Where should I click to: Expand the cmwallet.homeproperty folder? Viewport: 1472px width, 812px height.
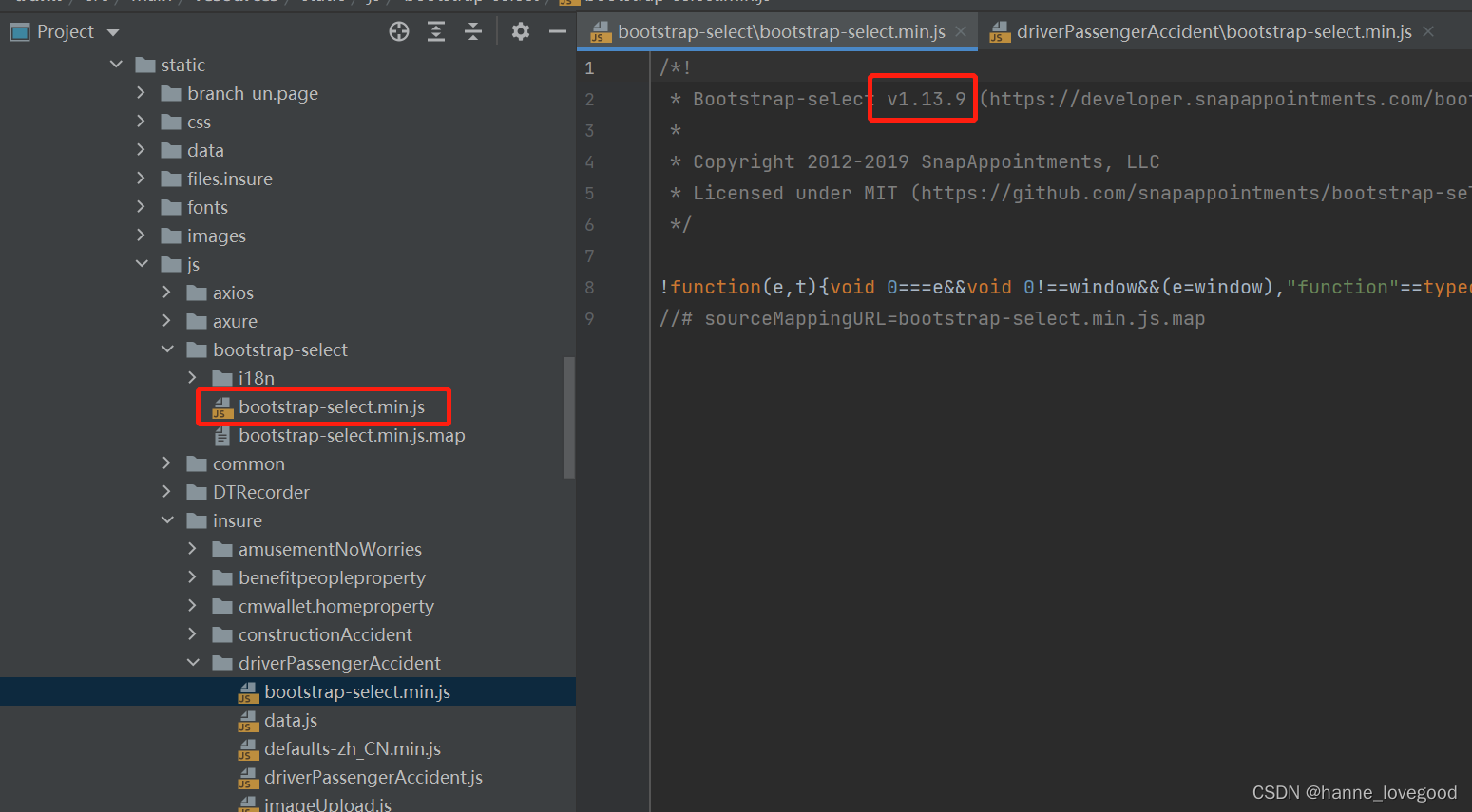click(193, 606)
